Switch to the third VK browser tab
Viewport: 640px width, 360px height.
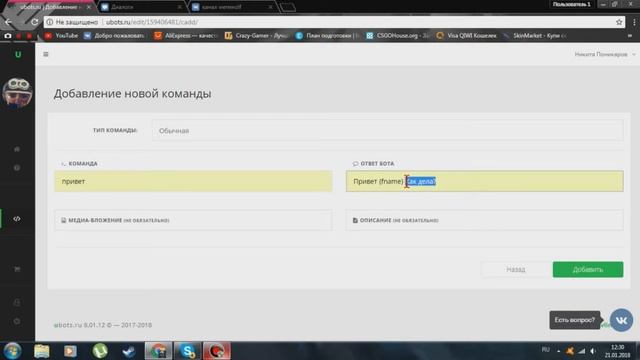(x=232, y=7)
